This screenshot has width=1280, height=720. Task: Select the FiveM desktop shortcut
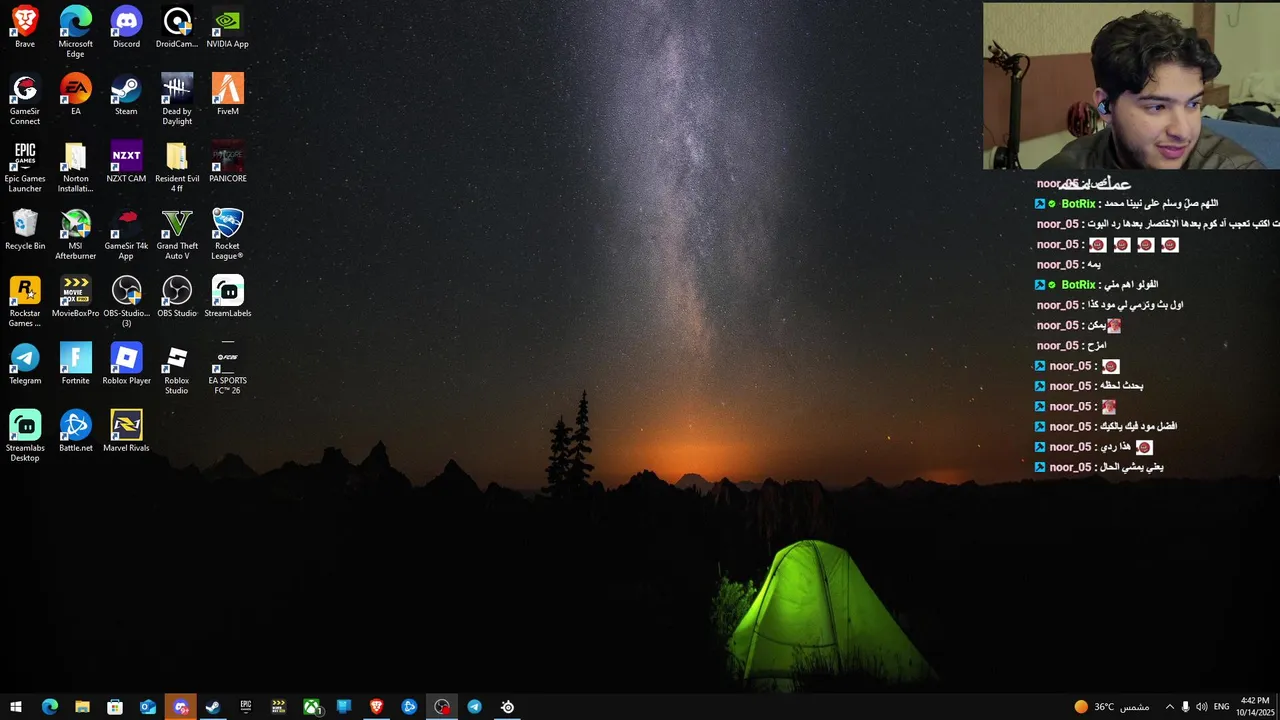[x=227, y=94]
